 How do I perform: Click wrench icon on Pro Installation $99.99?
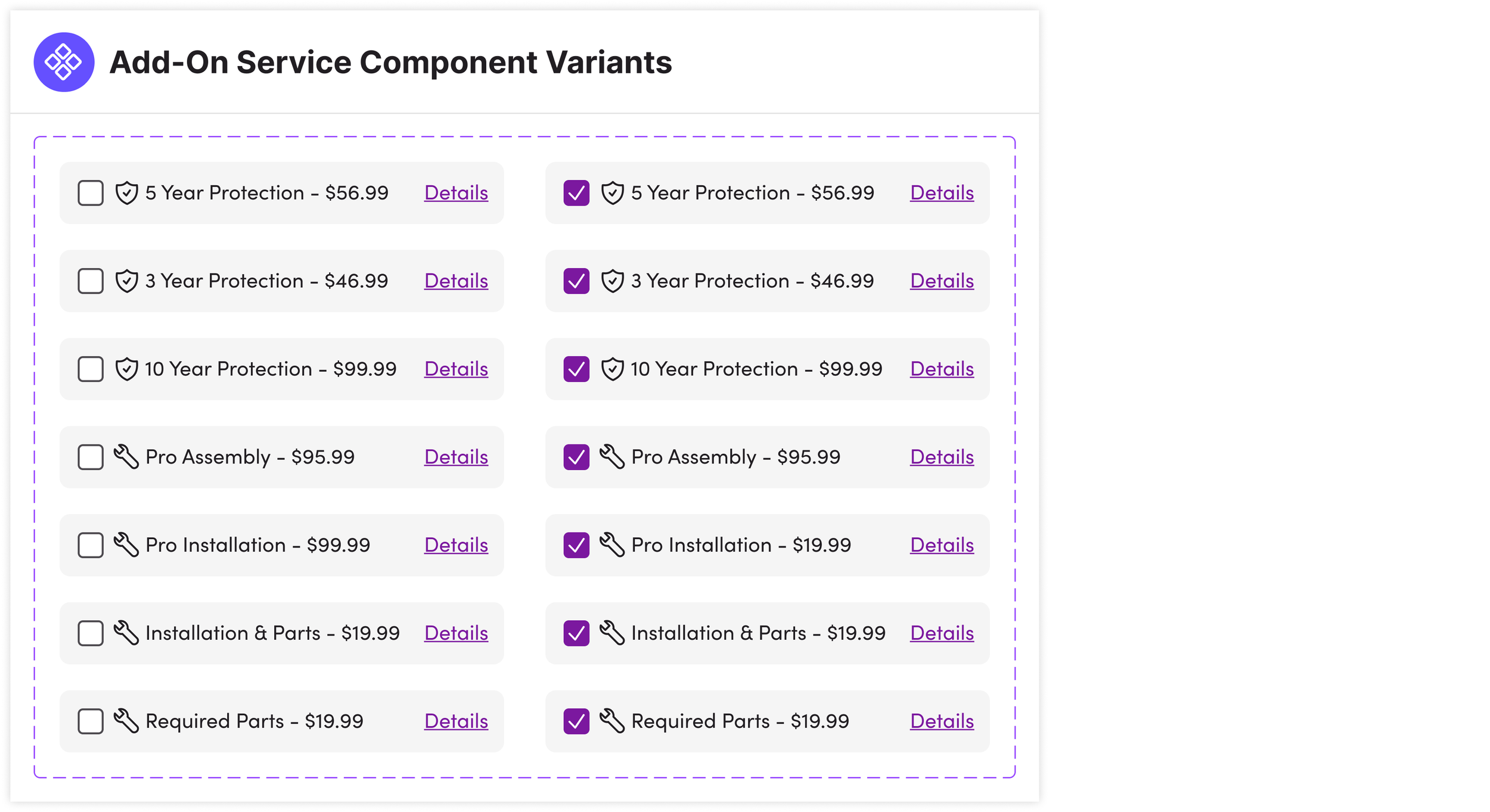tap(126, 545)
